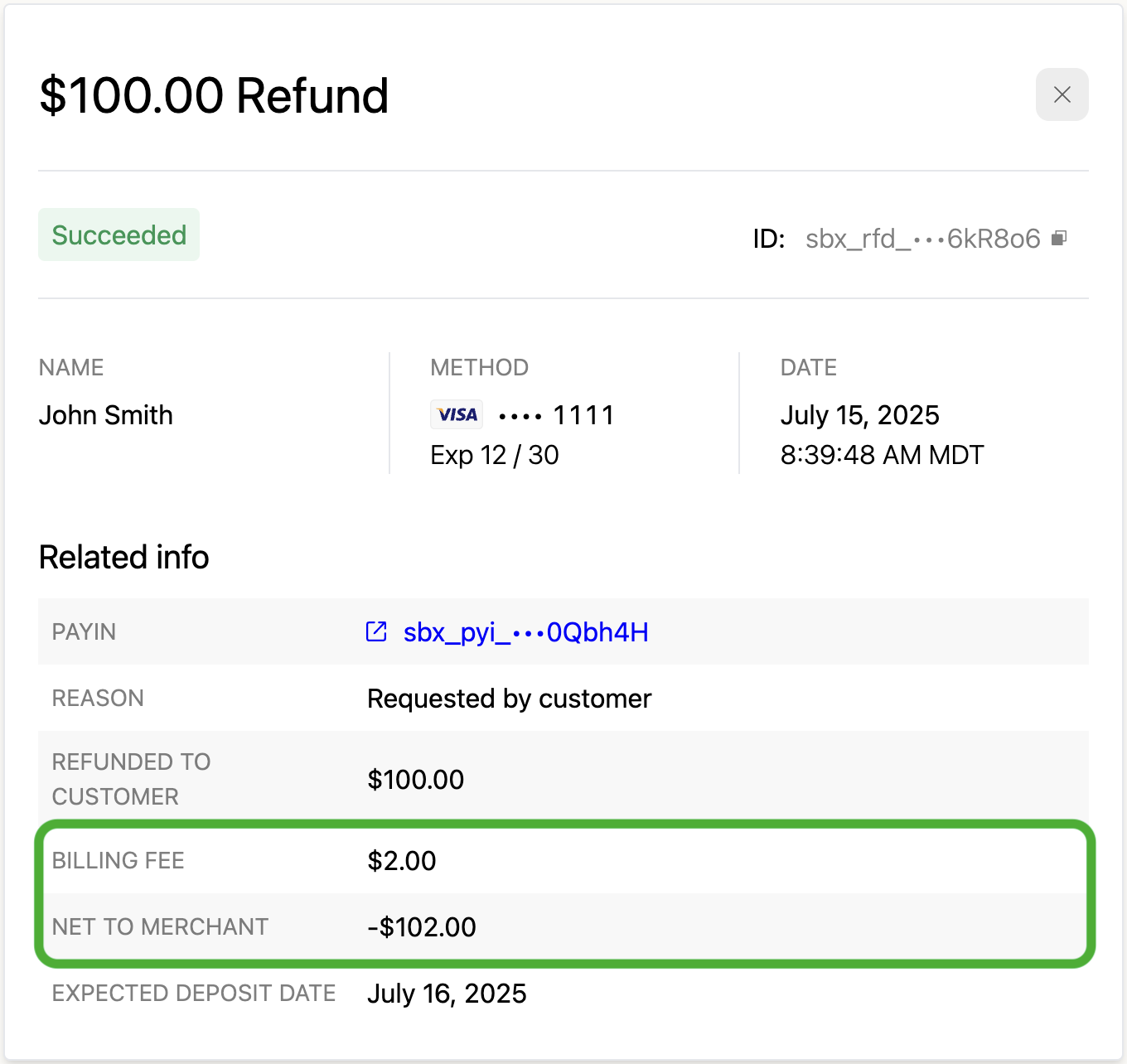Click the reason Requested by customer
Image resolution: width=1127 pixels, height=1064 pixels.
(510, 699)
